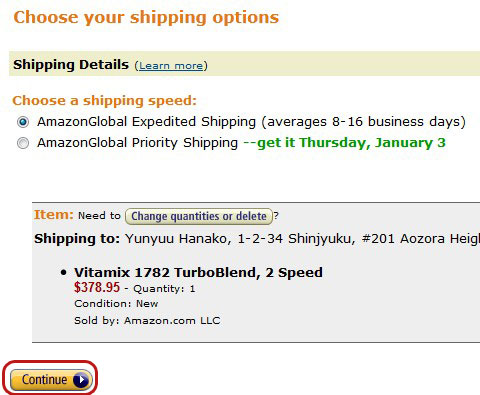Click the Quantity: 1 text
This screenshot has width=480, height=395.
point(164,289)
